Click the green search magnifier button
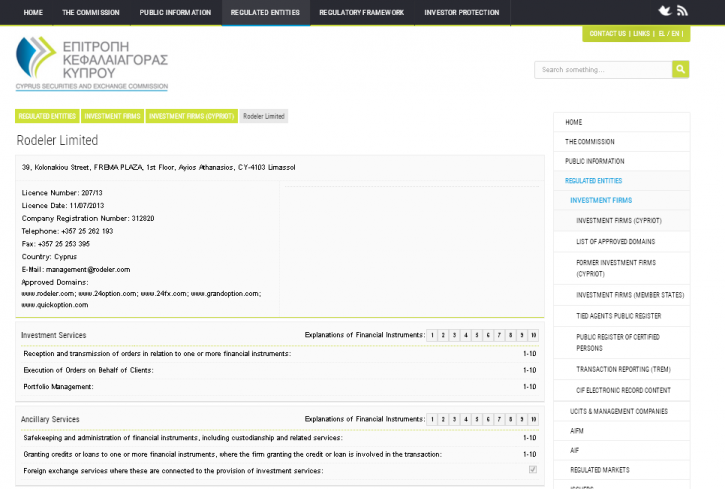Image resolution: width=725 pixels, height=489 pixels. [x=681, y=69]
